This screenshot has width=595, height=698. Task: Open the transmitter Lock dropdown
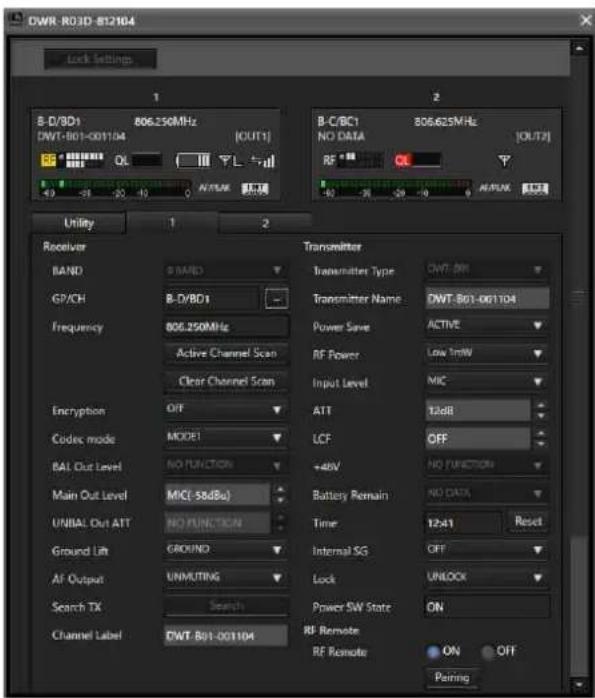pos(486,577)
